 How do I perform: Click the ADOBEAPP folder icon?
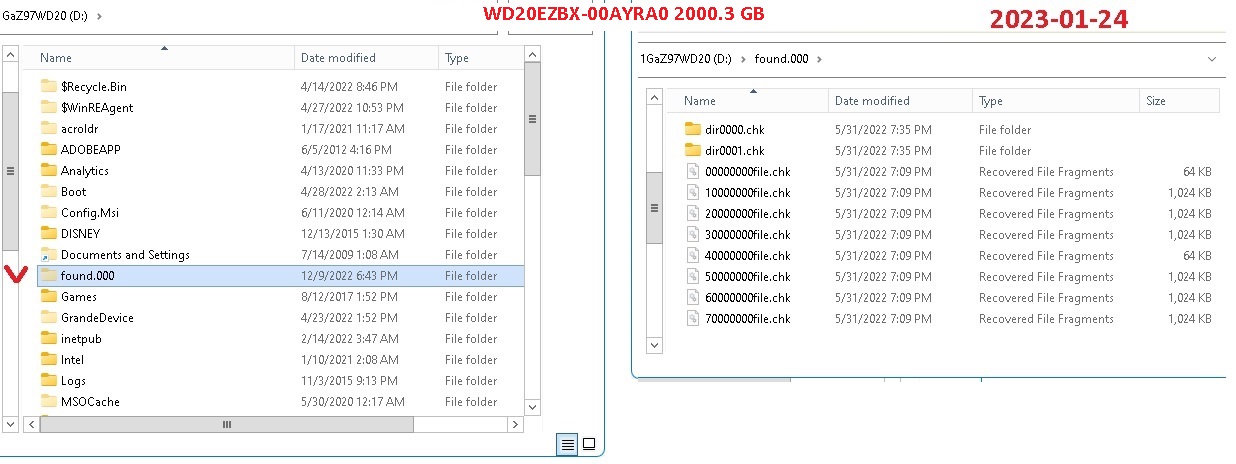point(49,150)
